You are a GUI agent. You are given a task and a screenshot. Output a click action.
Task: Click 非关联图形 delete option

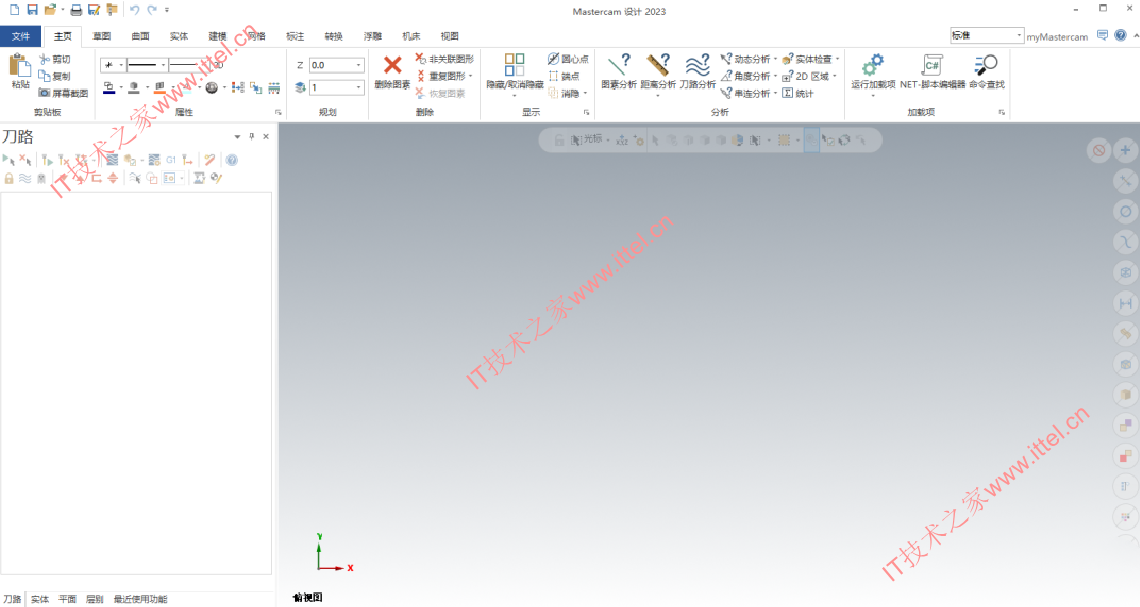tap(445, 59)
